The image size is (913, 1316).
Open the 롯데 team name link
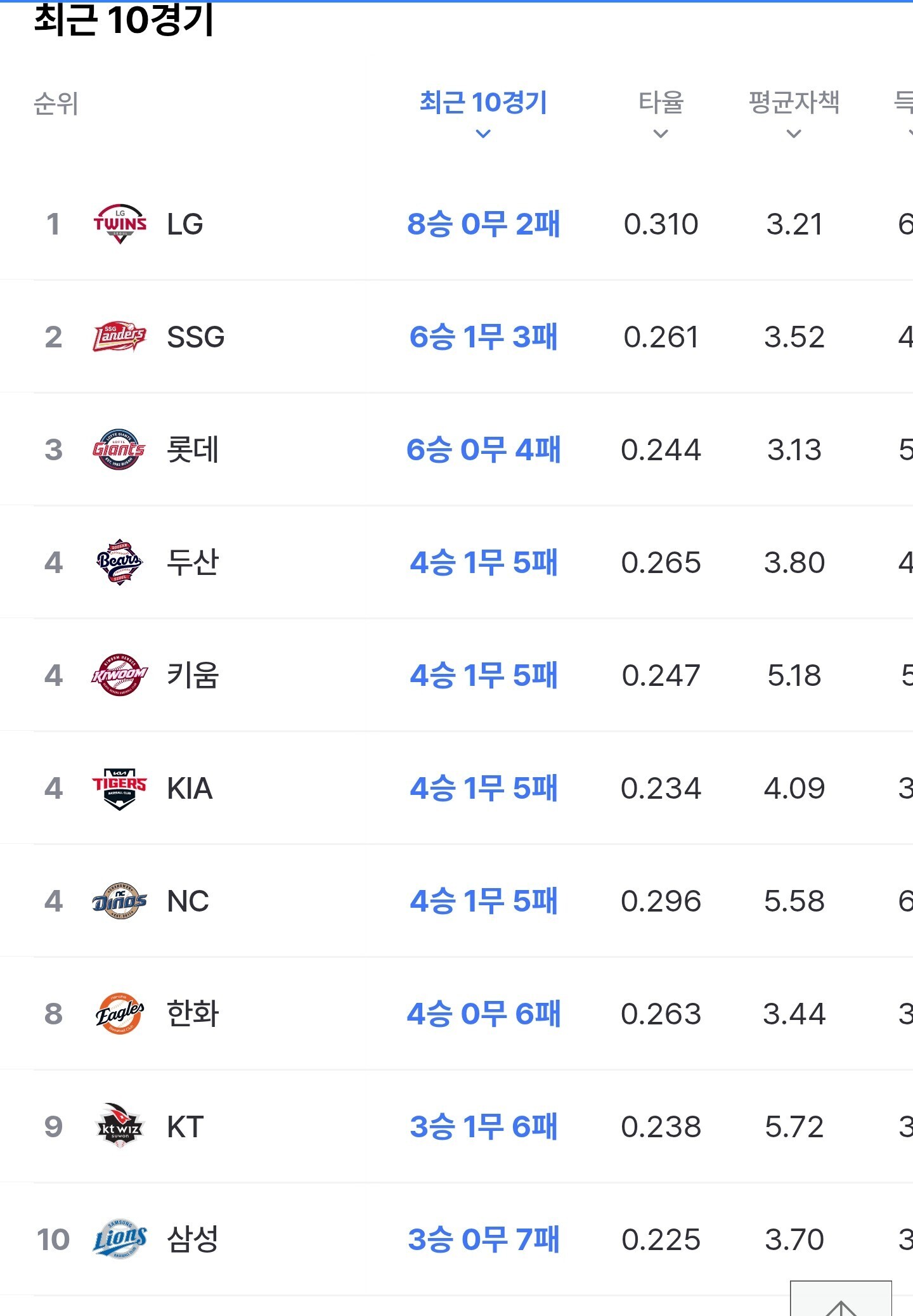tap(193, 449)
